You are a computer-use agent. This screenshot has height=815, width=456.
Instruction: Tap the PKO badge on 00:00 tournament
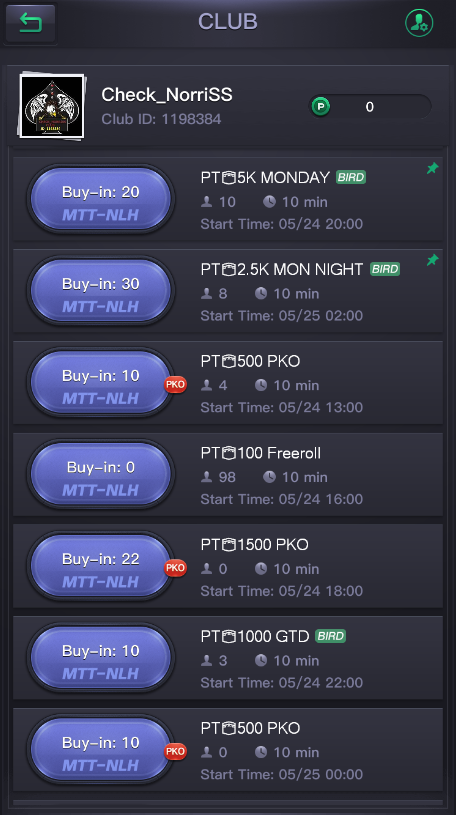click(175, 752)
